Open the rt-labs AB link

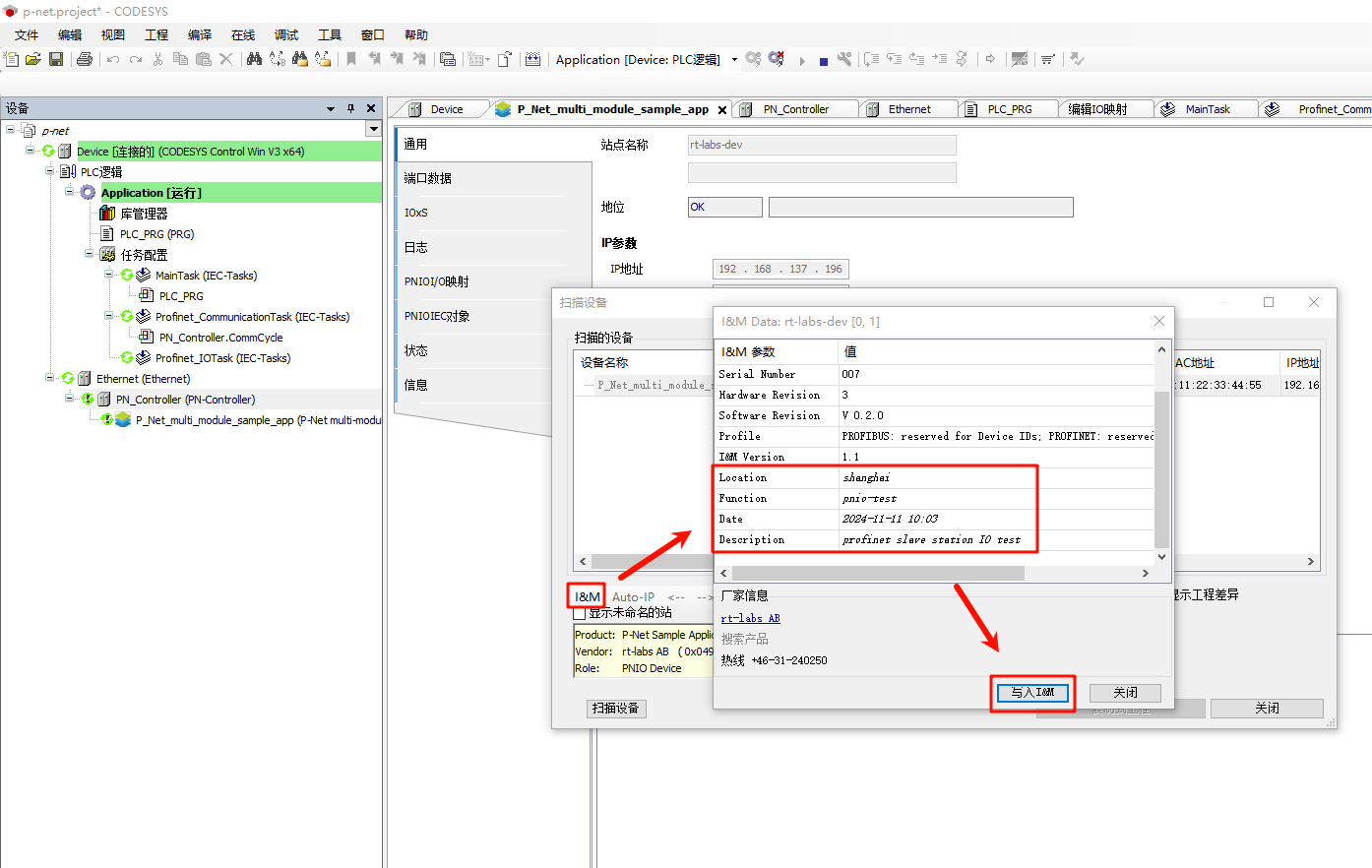tap(750, 618)
